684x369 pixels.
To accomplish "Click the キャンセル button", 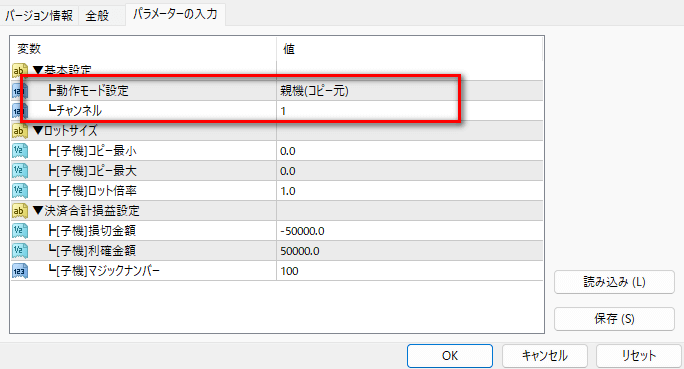I will coord(545,356).
